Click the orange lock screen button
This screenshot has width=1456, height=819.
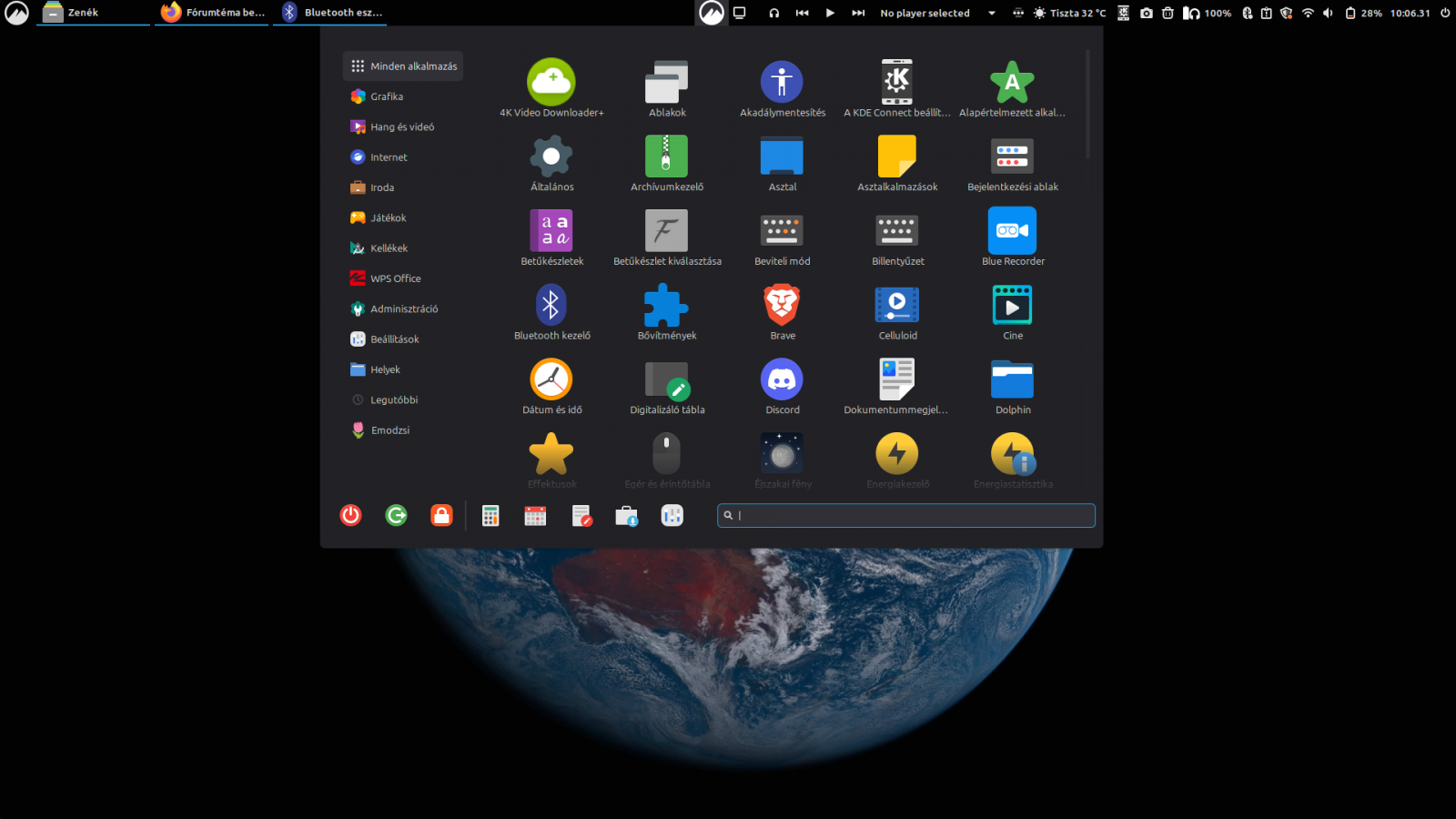click(441, 516)
